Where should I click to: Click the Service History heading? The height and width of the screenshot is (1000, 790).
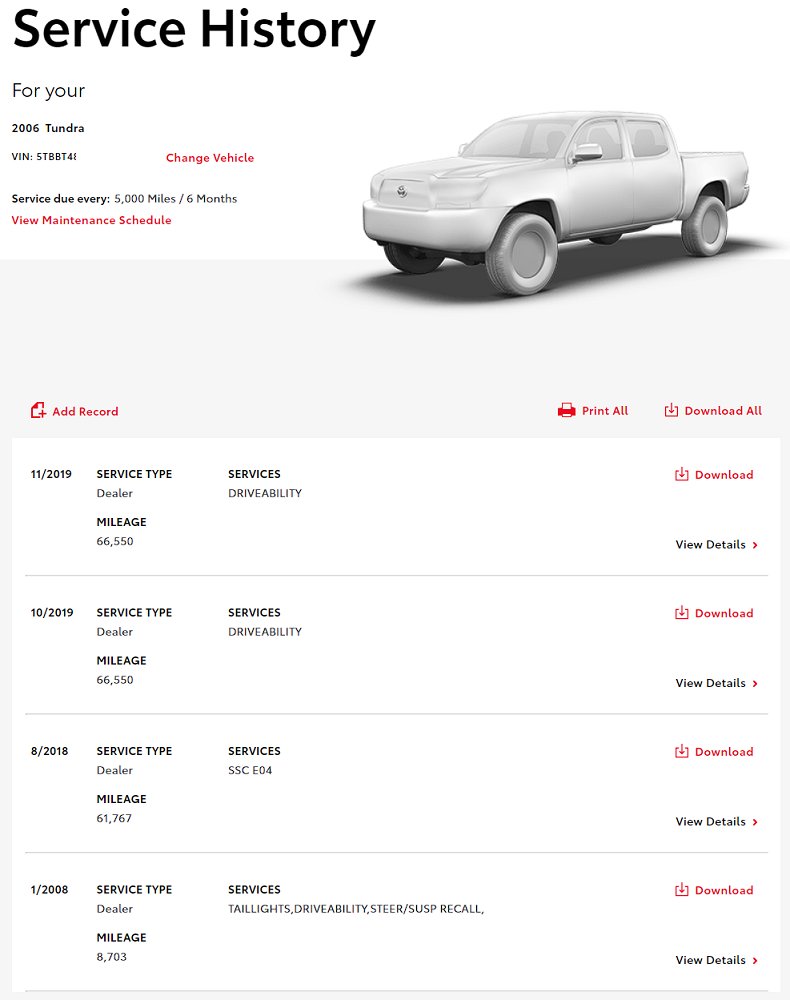coord(194,29)
